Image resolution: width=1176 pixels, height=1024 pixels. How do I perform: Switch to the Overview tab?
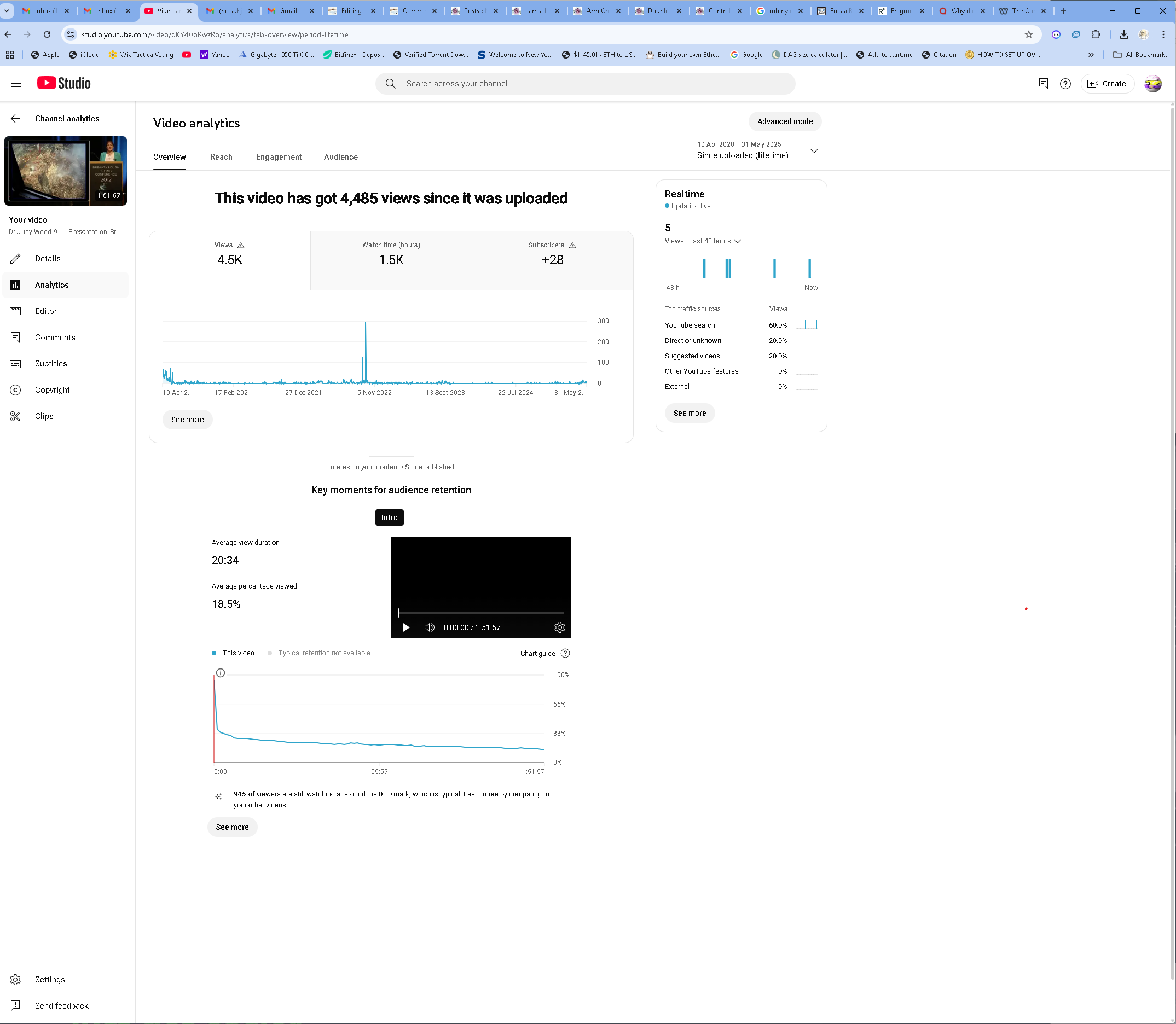pyautogui.click(x=169, y=156)
